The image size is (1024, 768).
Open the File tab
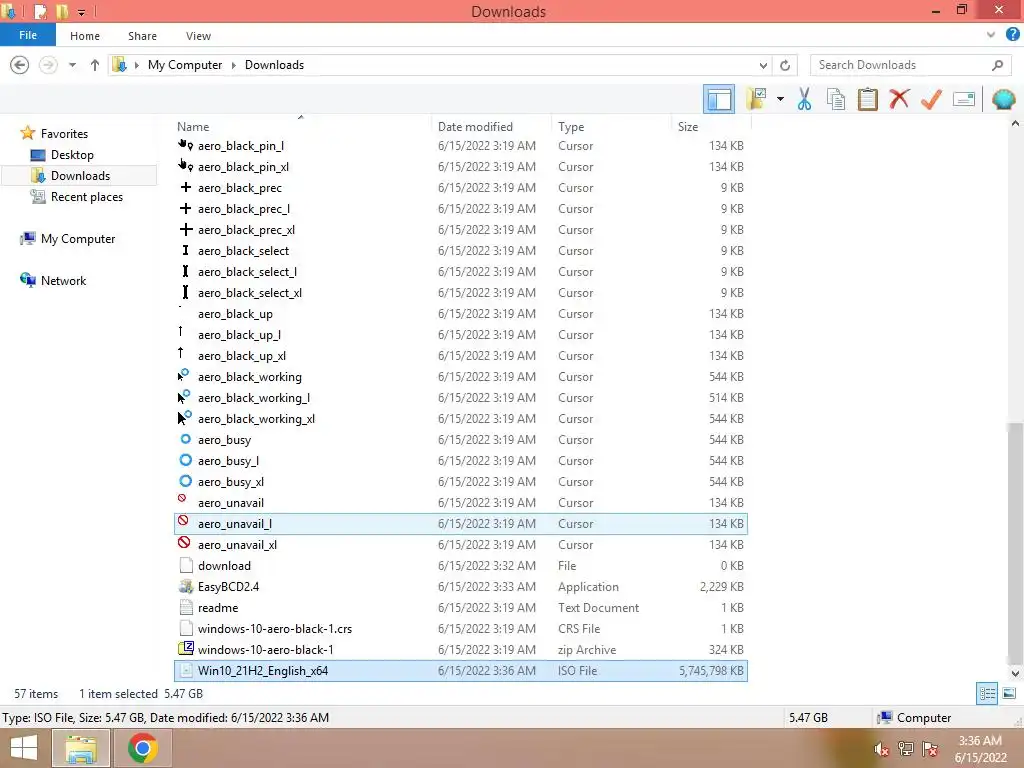click(27, 35)
